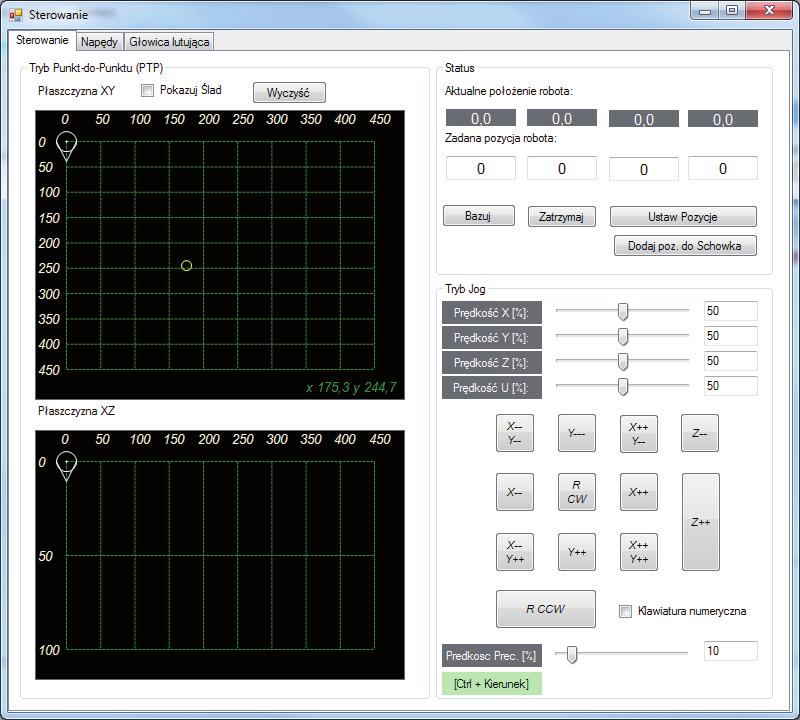Click the third Zadana pozycja input field
Screen dimensions: 800x720
(644, 169)
